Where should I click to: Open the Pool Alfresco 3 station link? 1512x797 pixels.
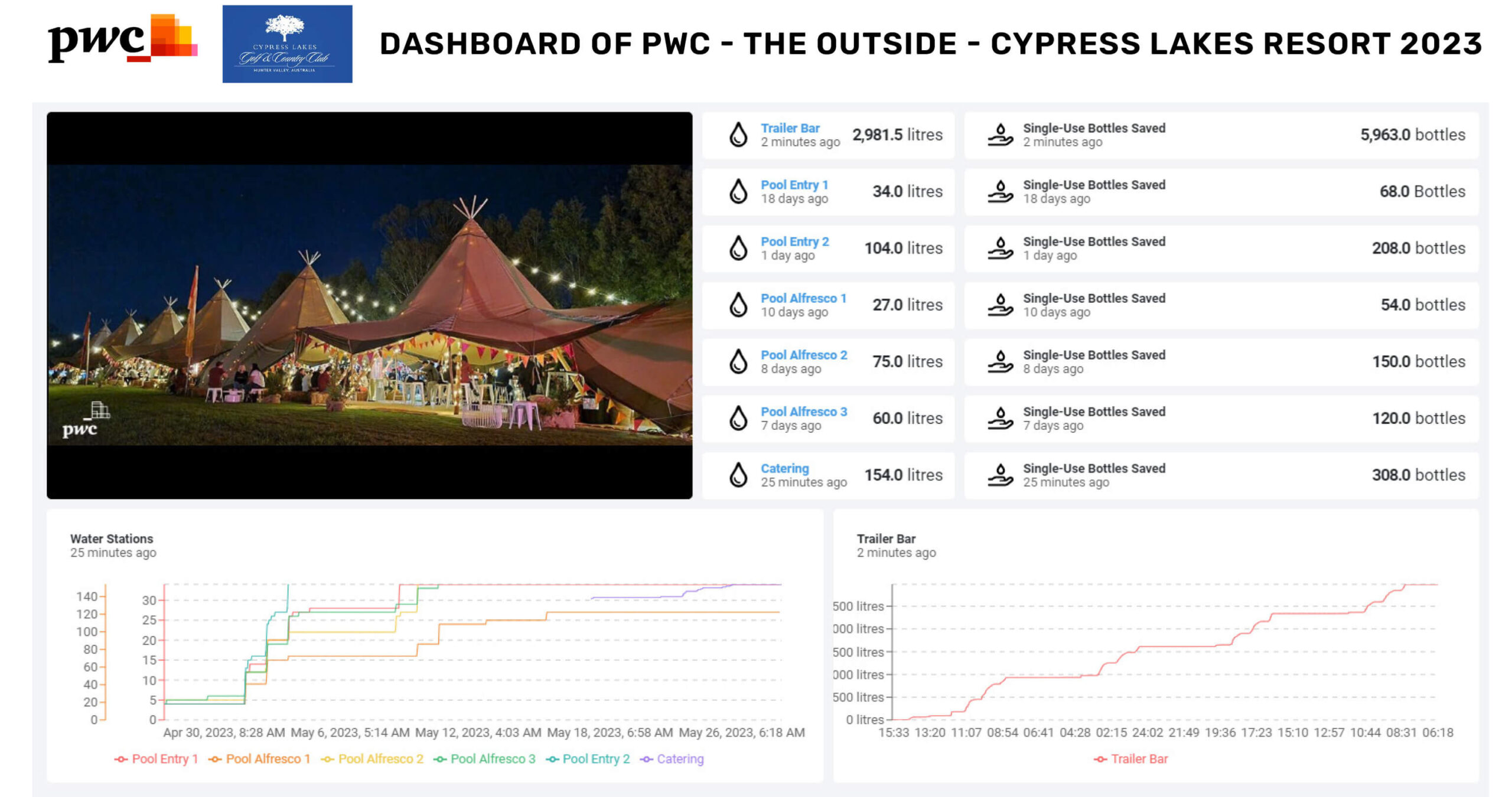[x=804, y=411]
